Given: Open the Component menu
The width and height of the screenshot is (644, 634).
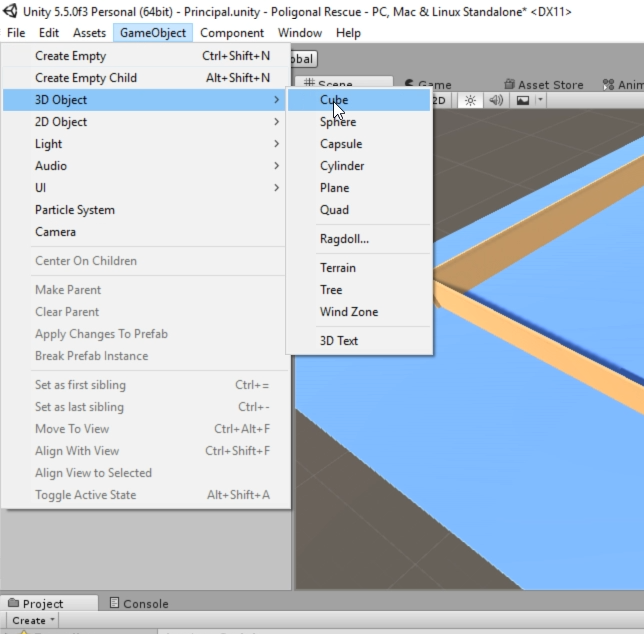Looking at the screenshot, I should pos(232,33).
